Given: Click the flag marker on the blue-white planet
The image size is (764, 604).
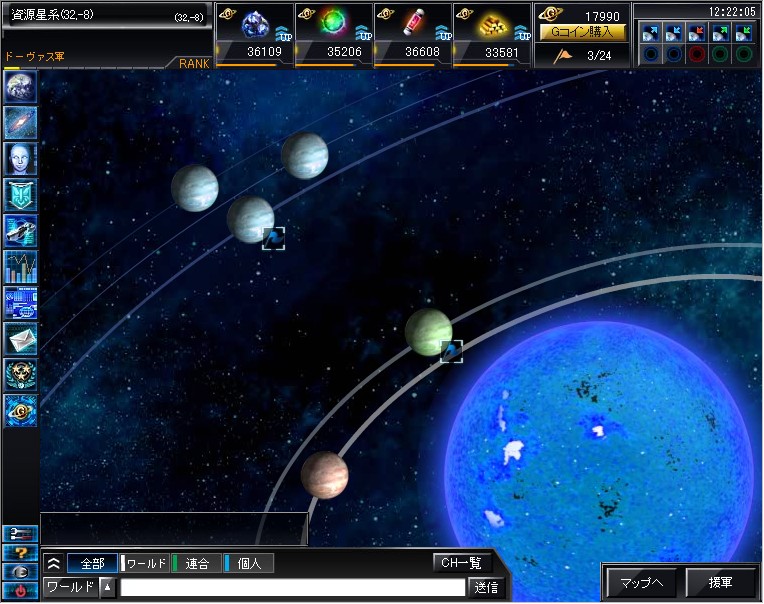Looking at the screenshot, I should 273,239.
